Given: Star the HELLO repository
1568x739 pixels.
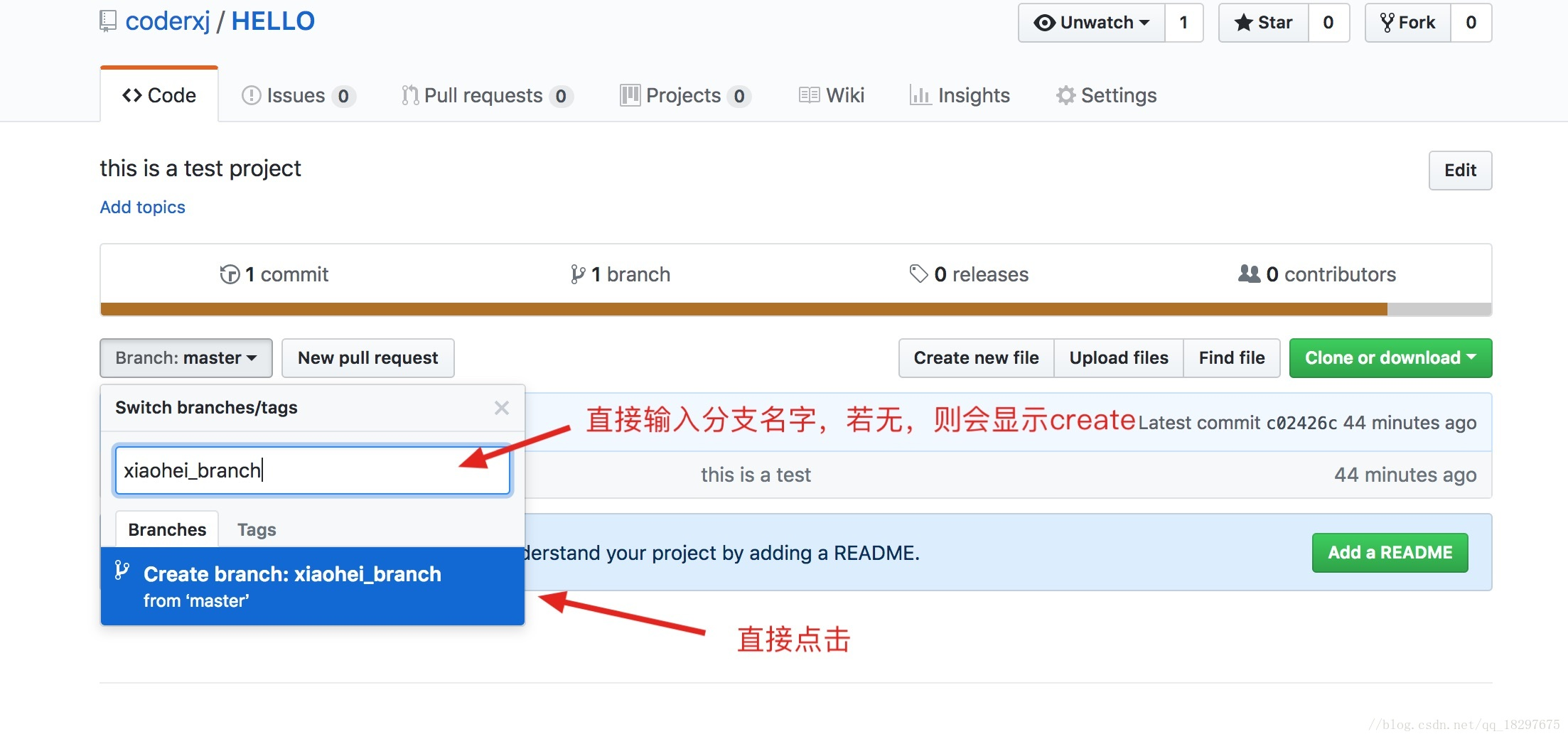Looking at the screenshot, I should click(1264, 23).
